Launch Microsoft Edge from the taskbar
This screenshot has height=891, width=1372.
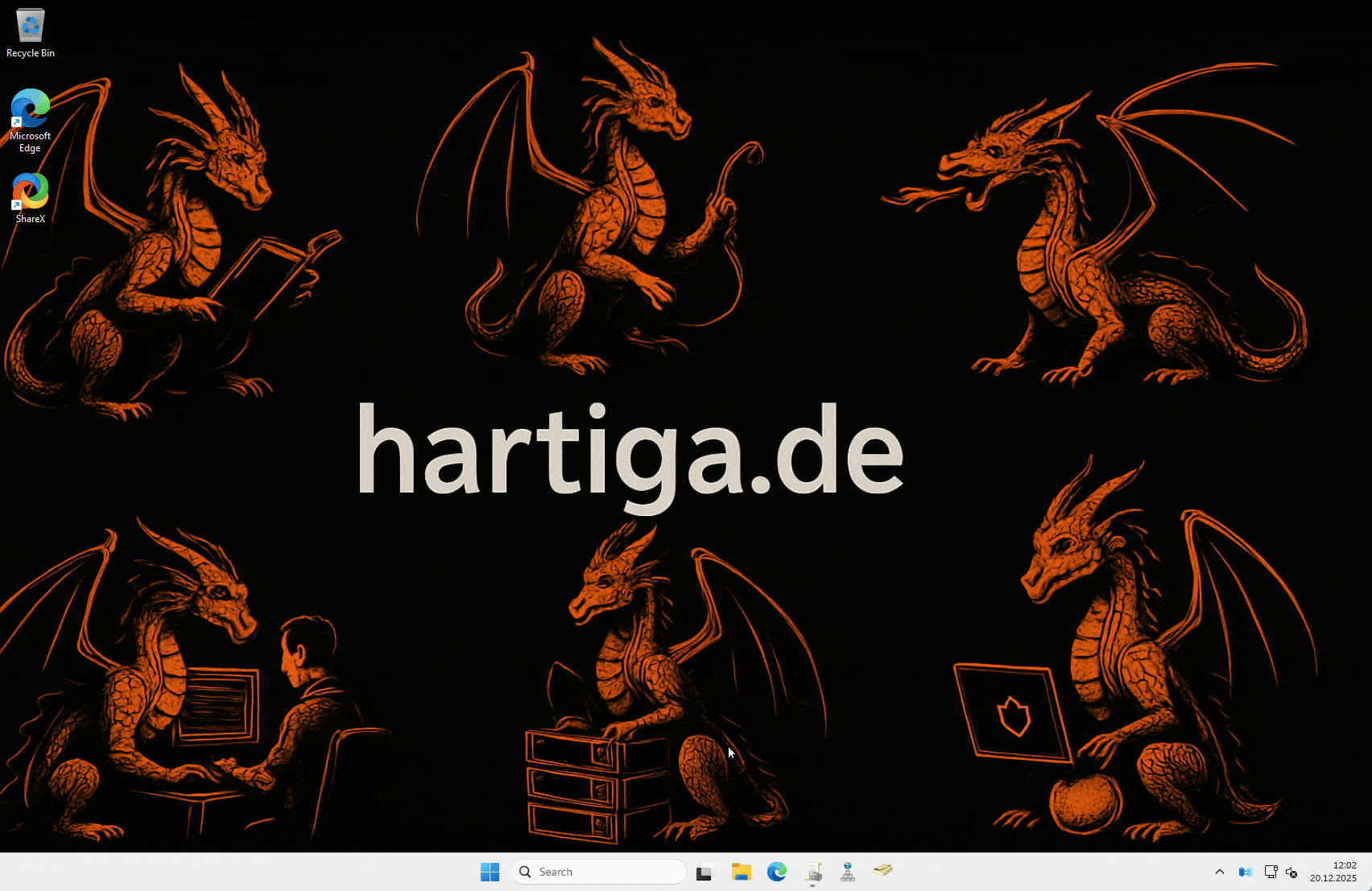click(x=777, y=872)
